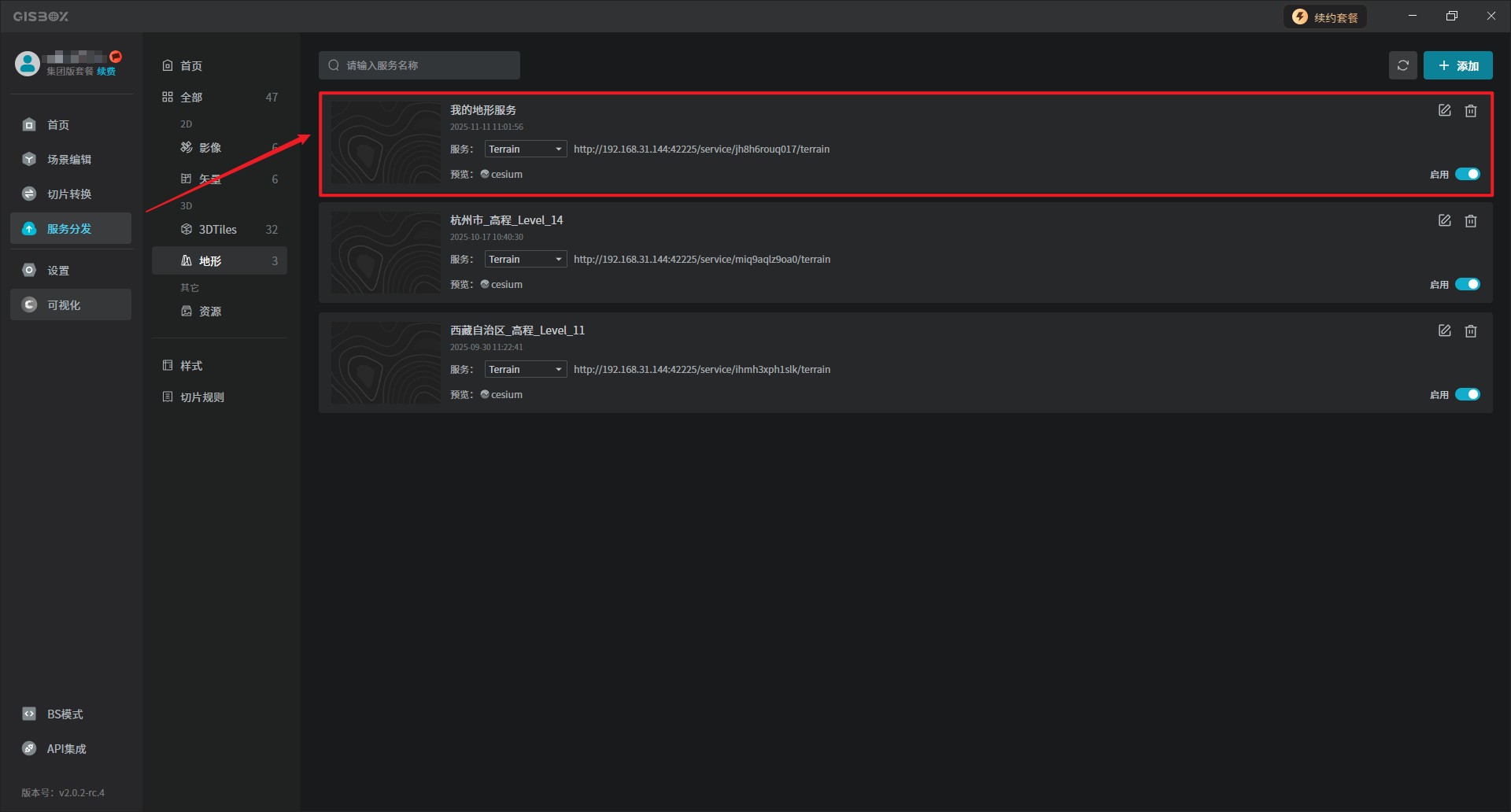Disable the 我的地形服务 enable toggle
This screenshot has height=812, width=1511.
pyautogui.click(x=1467, y=175)
